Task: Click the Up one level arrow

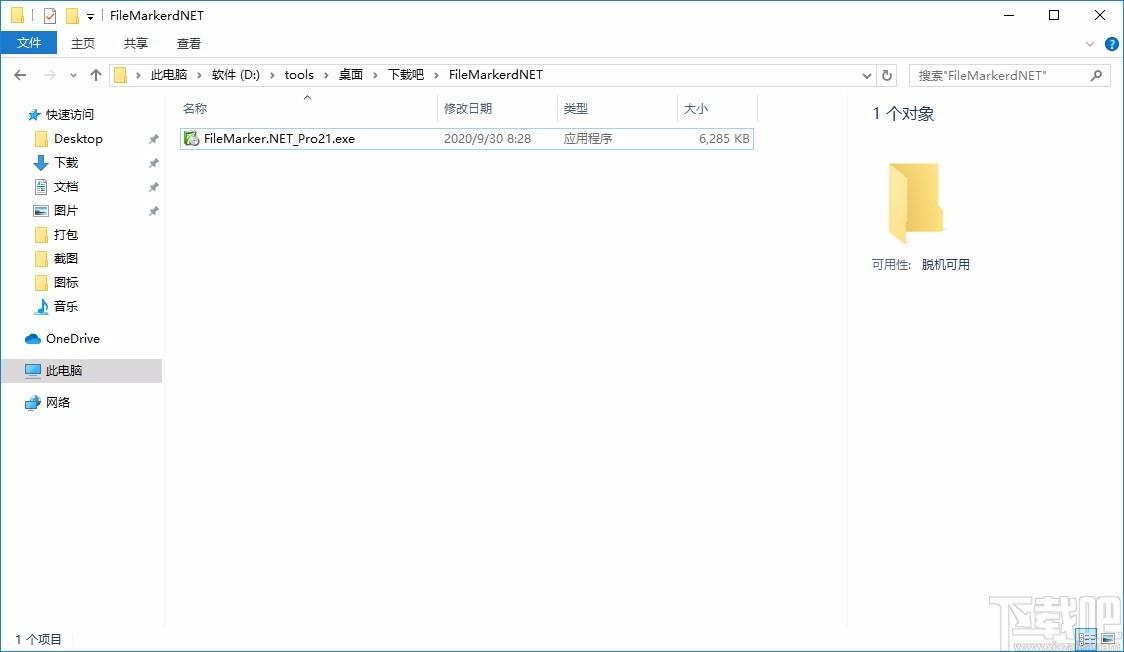Action: click(96, 75)
